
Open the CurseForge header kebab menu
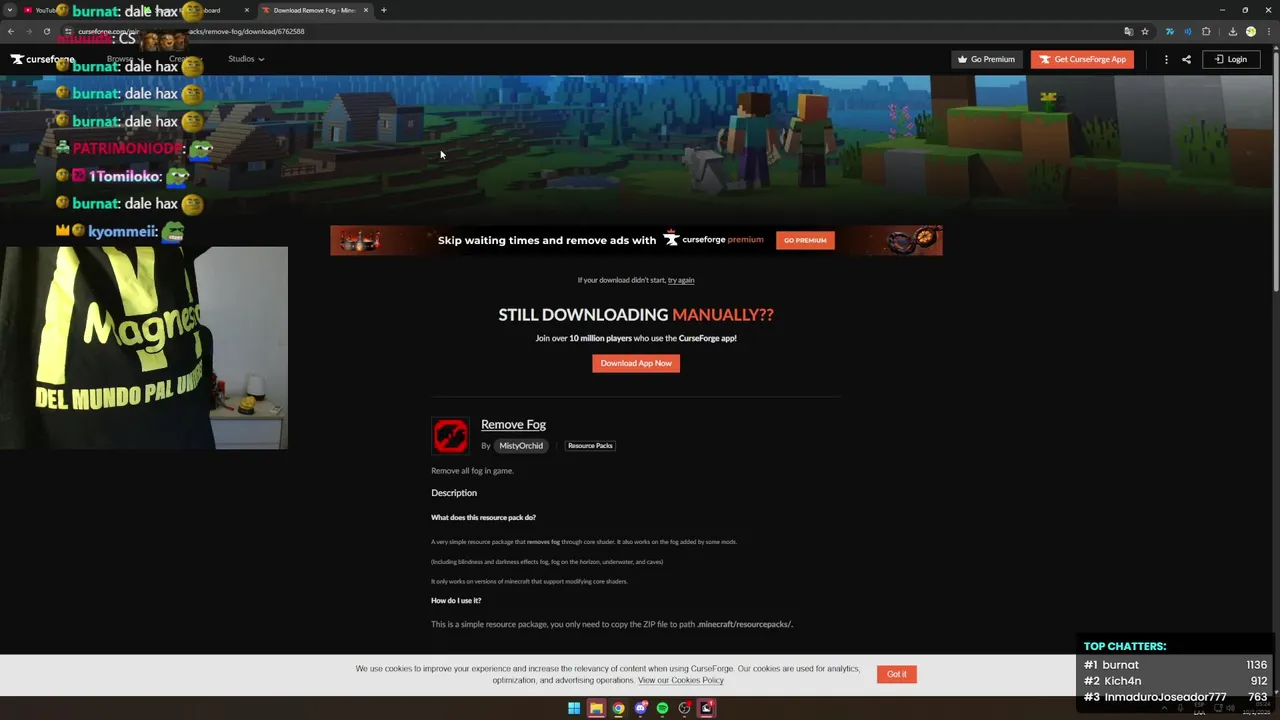(x=1166, y=59)
